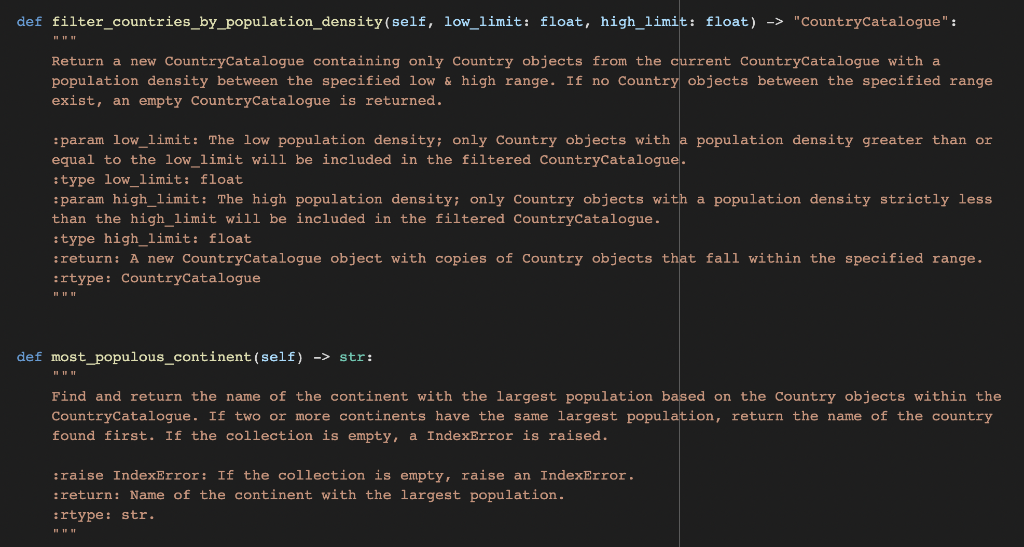Click self in most_populous_continent signature
This screenshot has width=1024, height=547.
278,357
